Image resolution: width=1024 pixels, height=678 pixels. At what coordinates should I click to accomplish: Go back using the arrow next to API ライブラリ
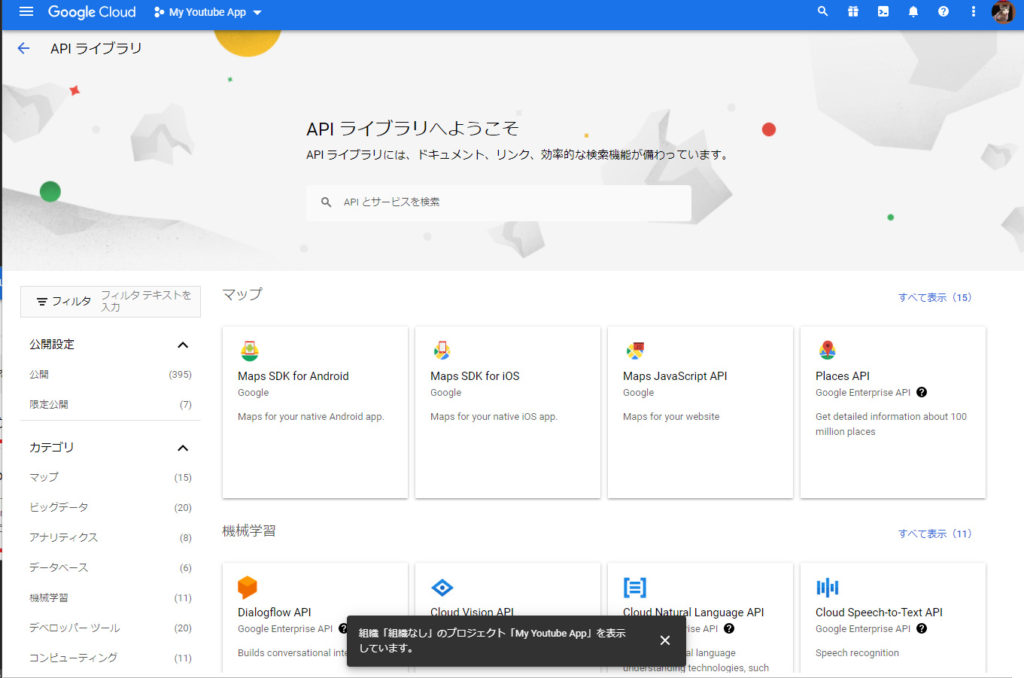point(24,48)
